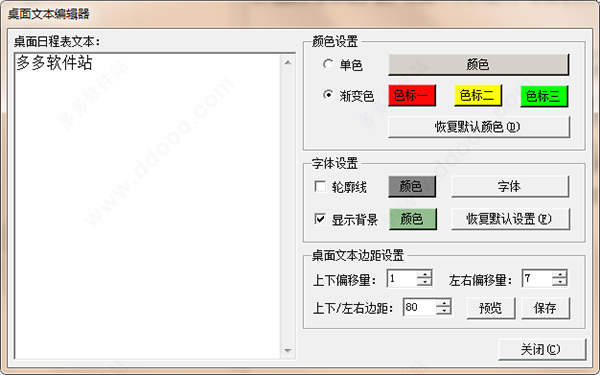The height and width of the screenshot is (375, 600).
Task: Click the 预览 preview button
Action: click(x=491, y=308)
